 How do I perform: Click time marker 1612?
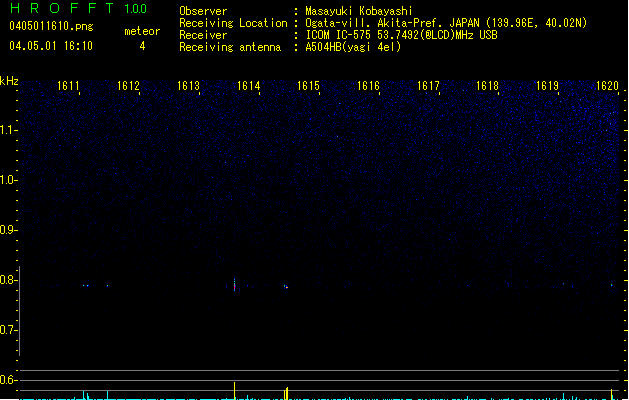(128, 86)
